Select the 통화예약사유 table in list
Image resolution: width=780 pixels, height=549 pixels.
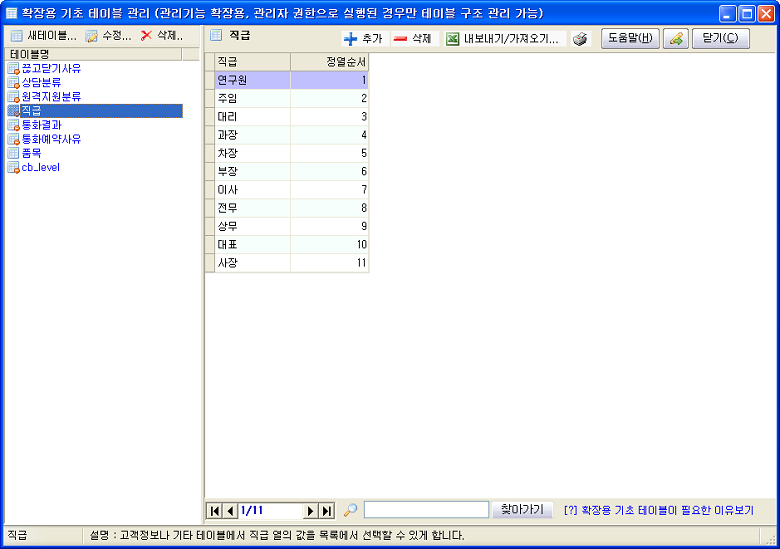pyautogui.click(x=51, y=139)
